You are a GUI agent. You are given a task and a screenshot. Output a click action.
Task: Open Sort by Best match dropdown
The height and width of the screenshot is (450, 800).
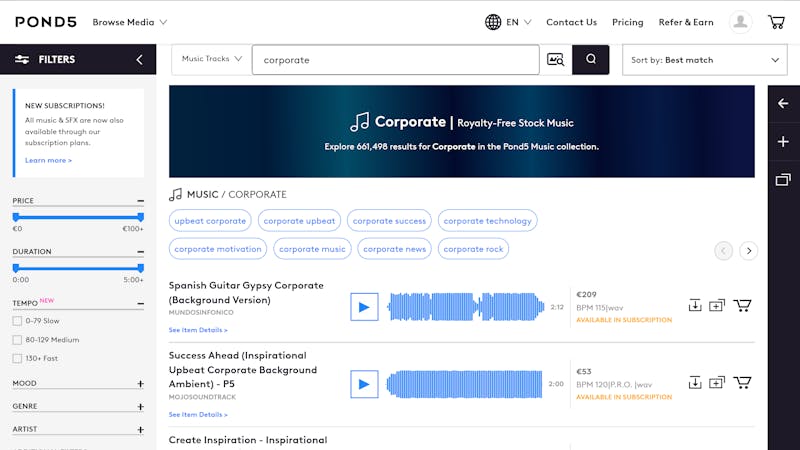705,60
